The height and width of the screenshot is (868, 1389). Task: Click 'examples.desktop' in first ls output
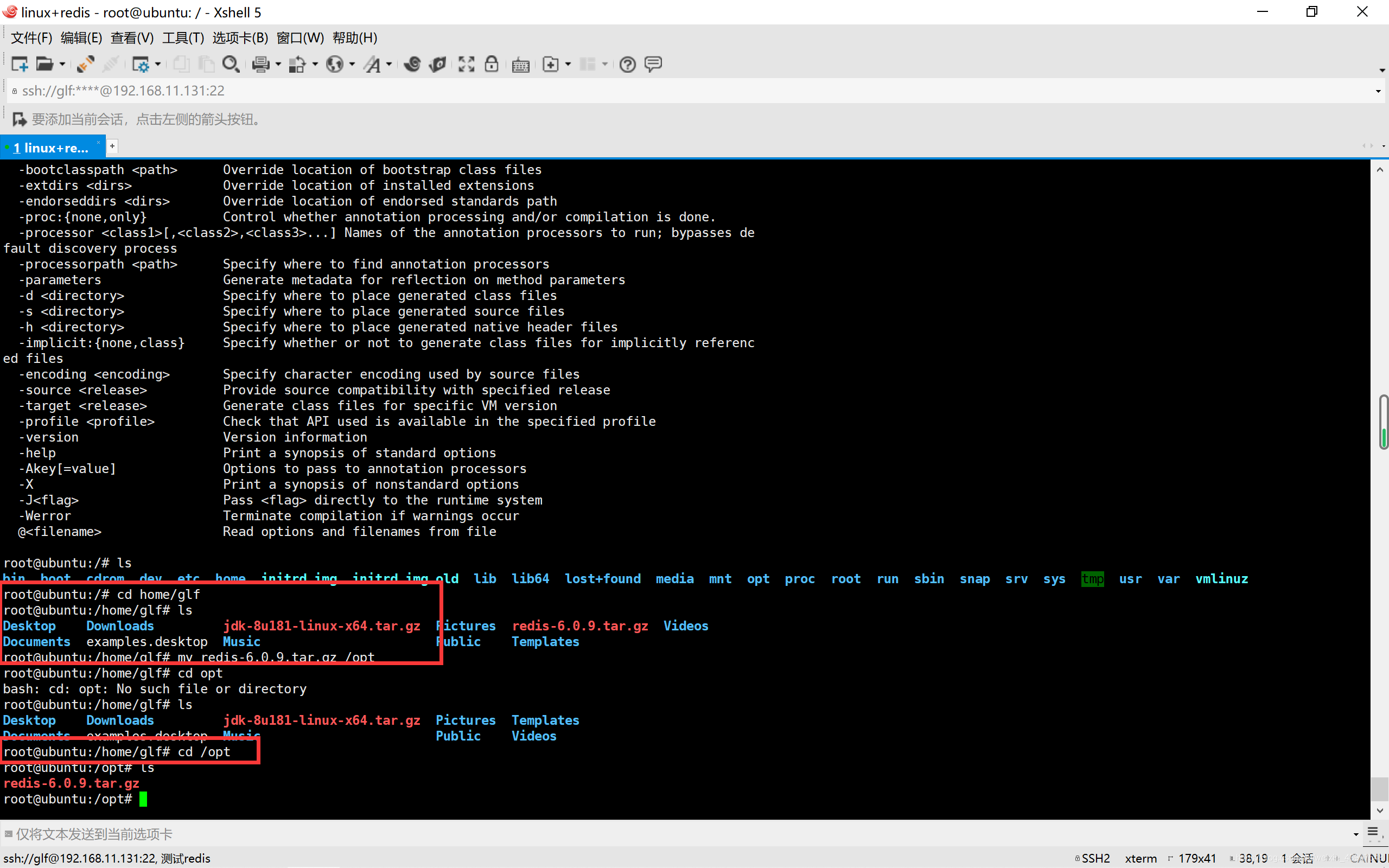[x=147, y=641]
